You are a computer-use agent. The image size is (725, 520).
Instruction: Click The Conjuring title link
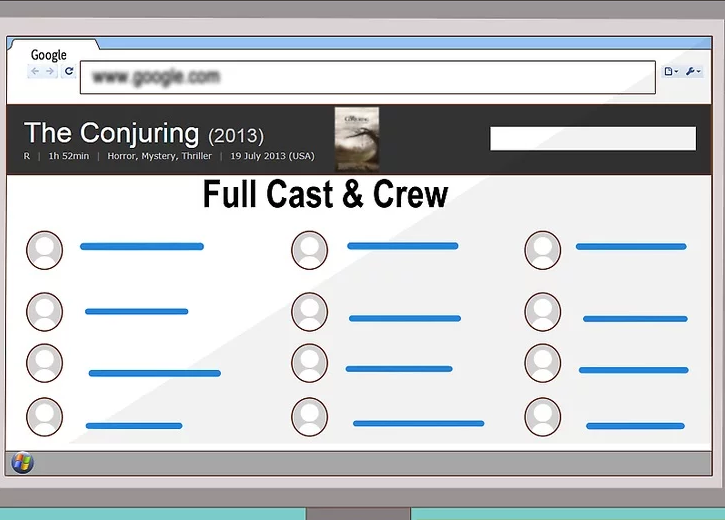(x=111, y=133)
